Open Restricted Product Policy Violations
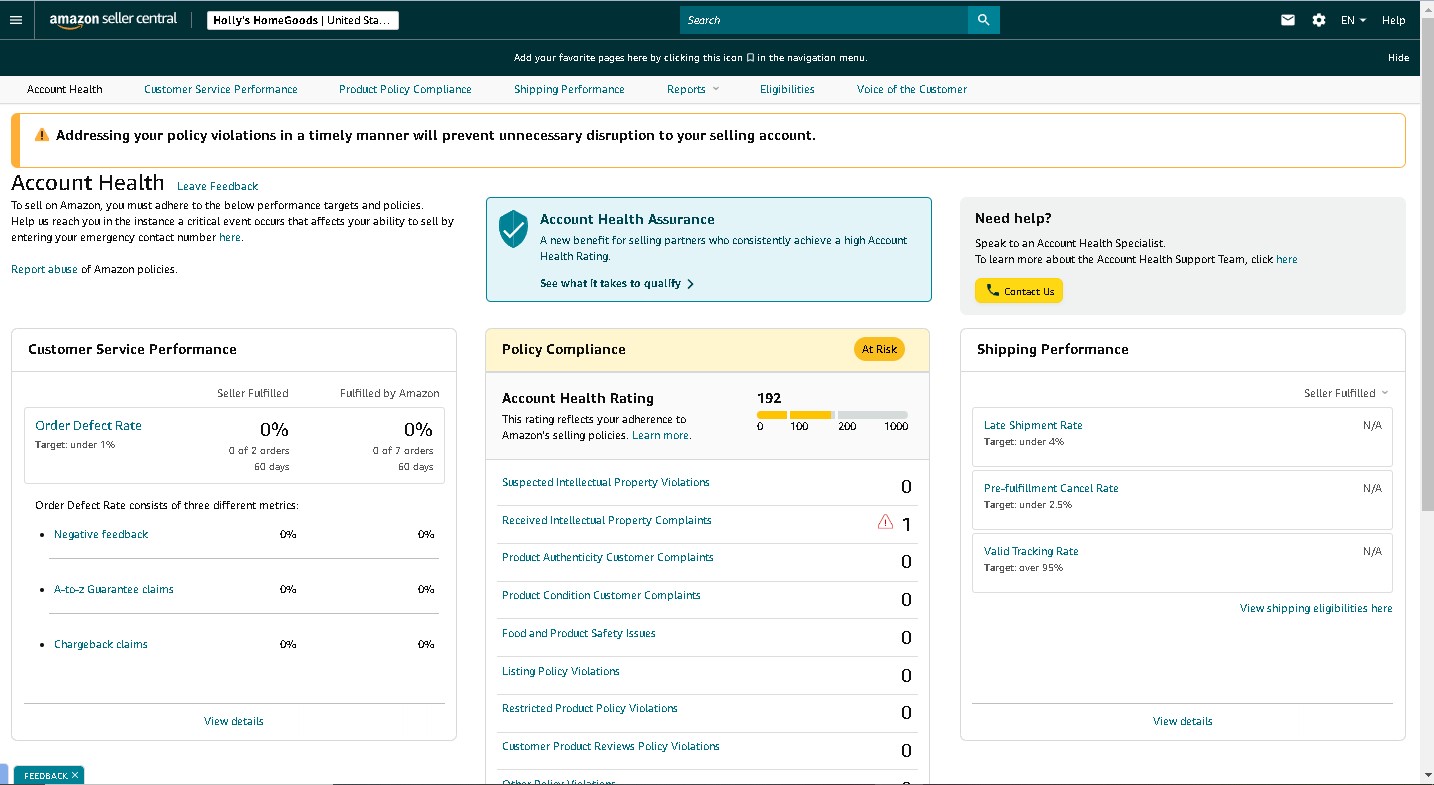The width and height of the screenshot is (1434, 785). 590,708
